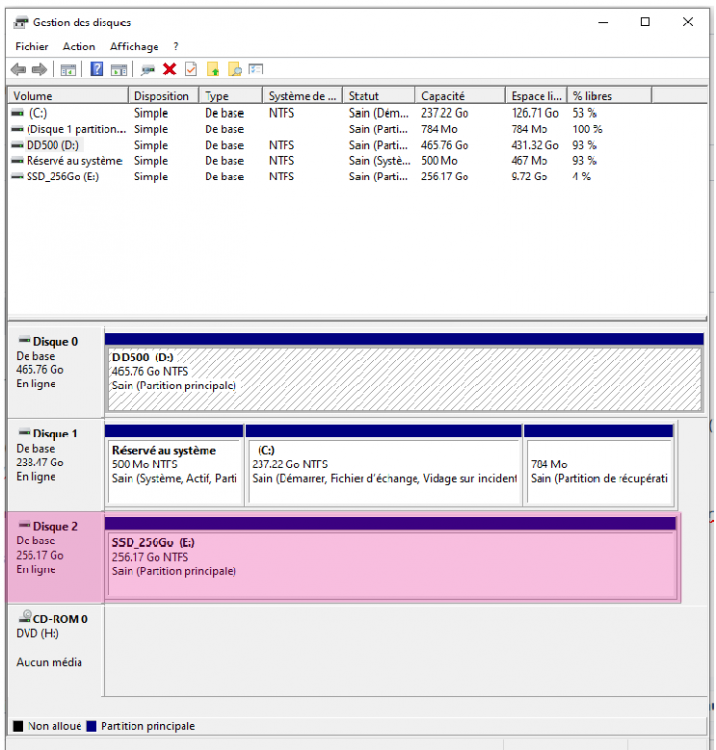Sort list by Volume column header
This screenshot has width=716, height=750.
click(x=68, y=96)
